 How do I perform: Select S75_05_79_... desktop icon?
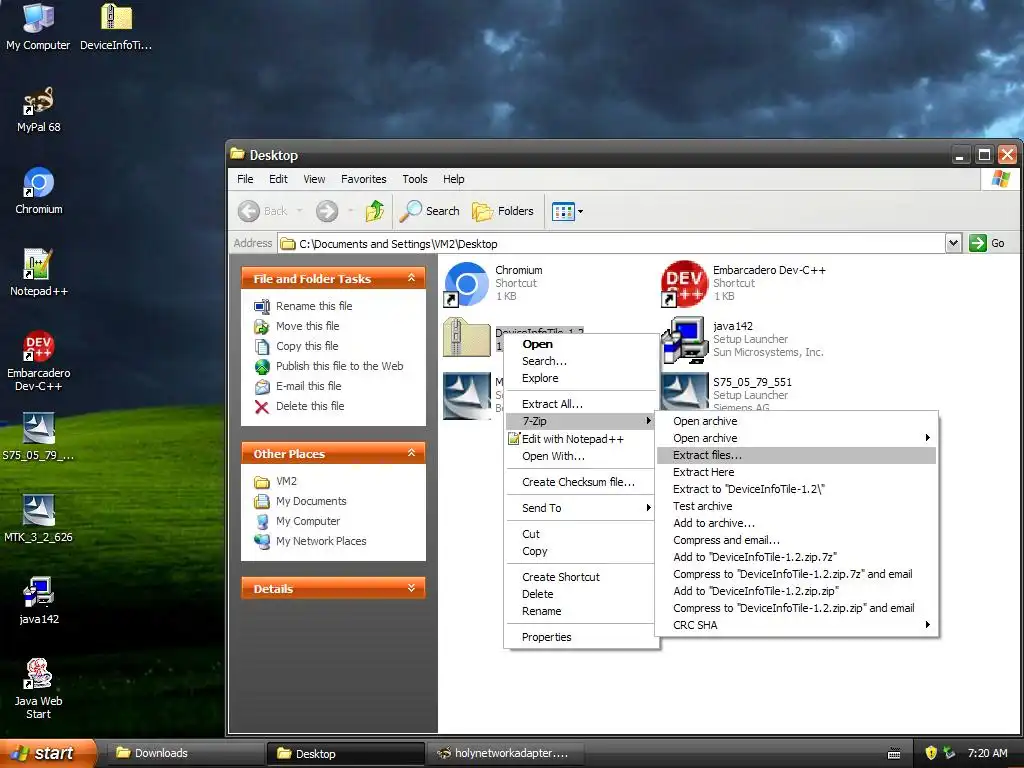coord(38,437)
